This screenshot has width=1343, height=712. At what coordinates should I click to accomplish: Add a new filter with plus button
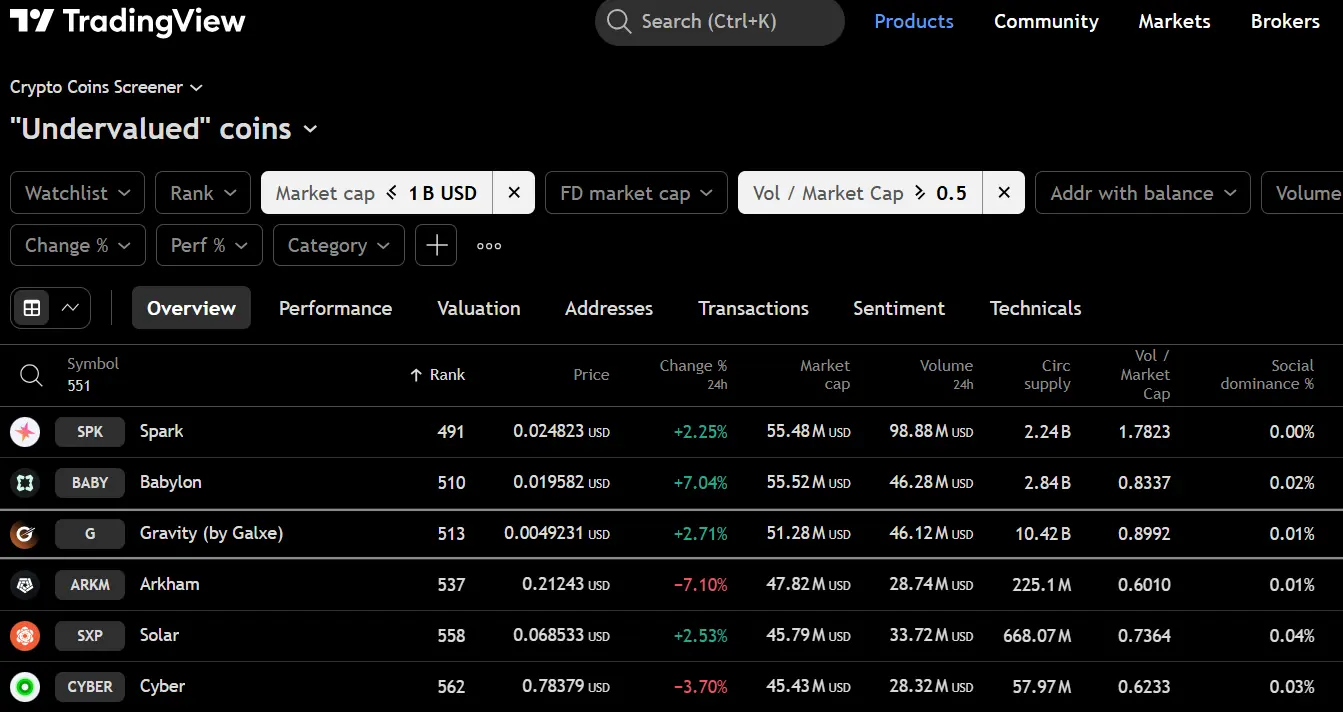pos(436,245)
